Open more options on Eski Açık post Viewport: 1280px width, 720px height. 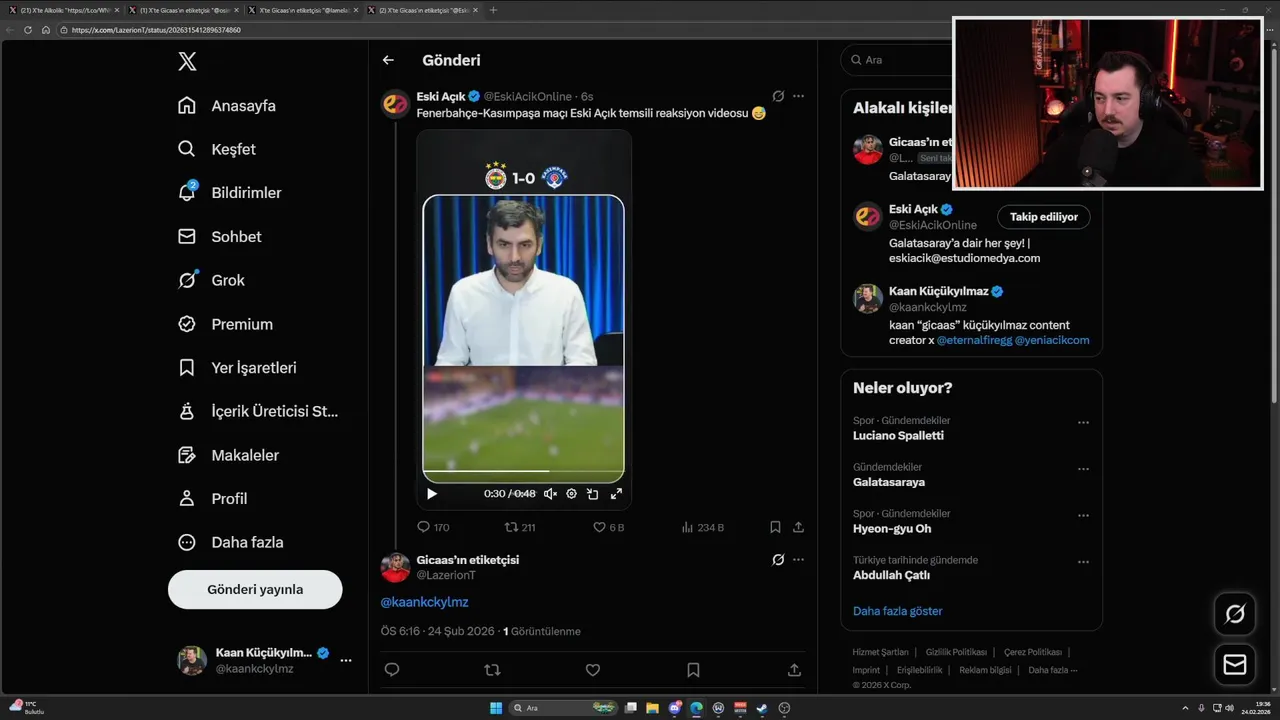[798, 96]
